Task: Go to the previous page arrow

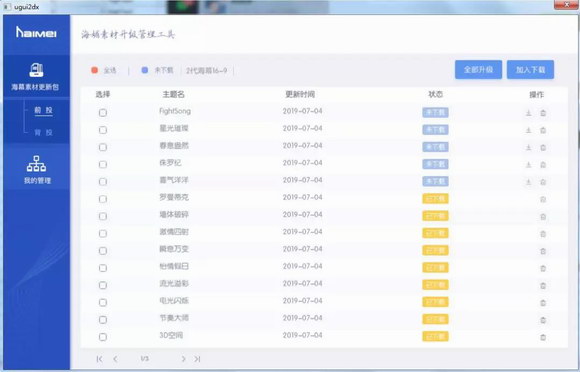Action: [115, 359]
